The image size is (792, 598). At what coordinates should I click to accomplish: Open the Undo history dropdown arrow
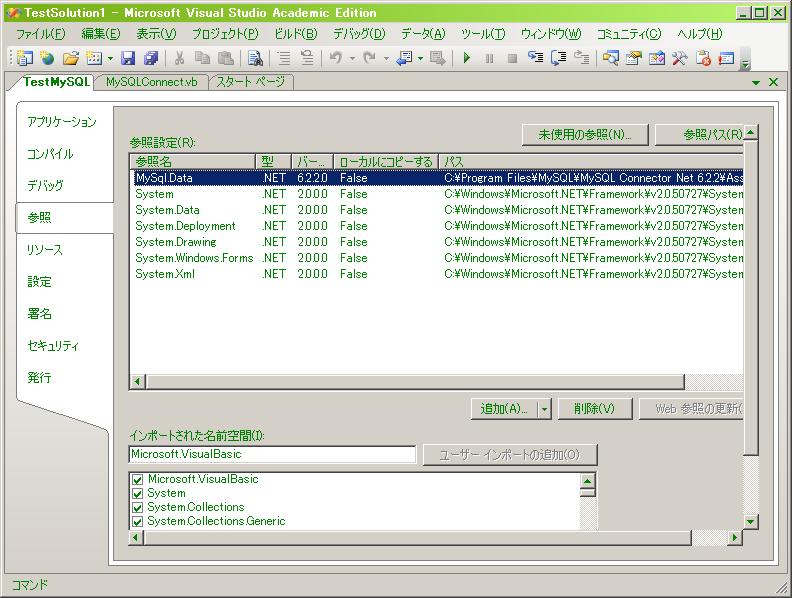coord(352,59)
